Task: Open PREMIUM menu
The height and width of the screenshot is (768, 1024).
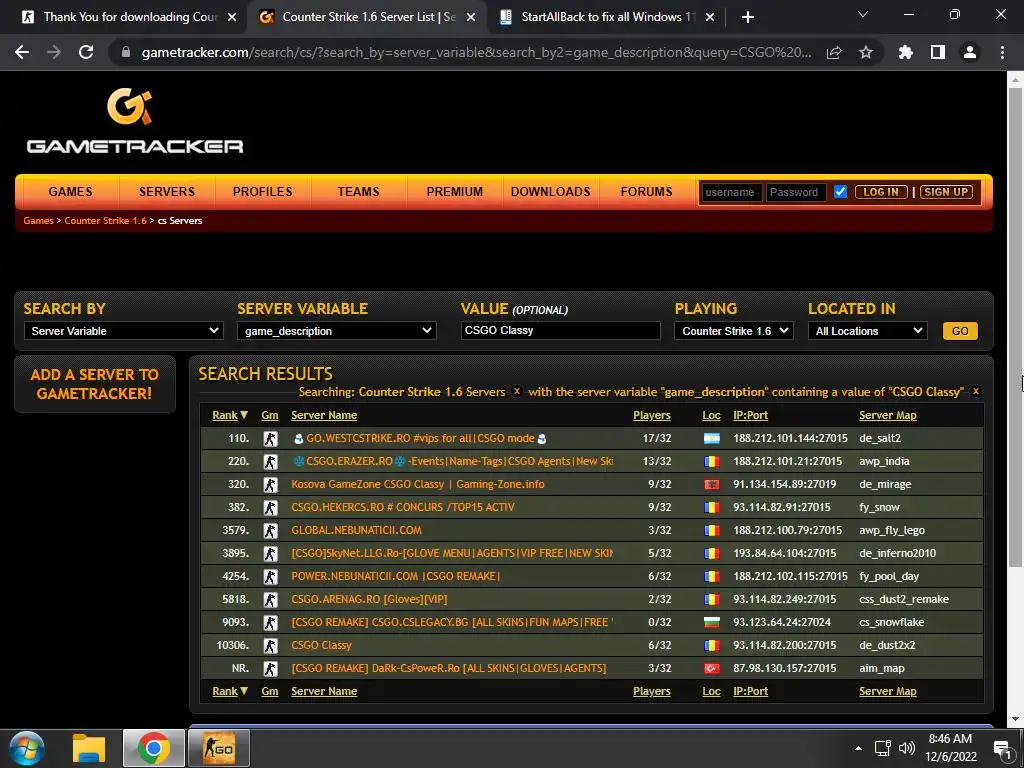Action: (455, 192)
